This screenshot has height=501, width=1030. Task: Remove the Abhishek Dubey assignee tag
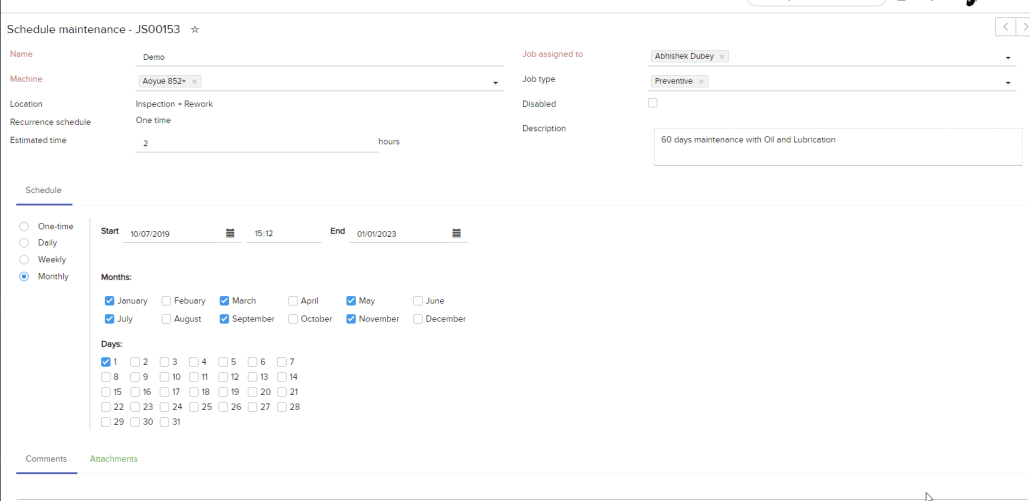(722, 56)
